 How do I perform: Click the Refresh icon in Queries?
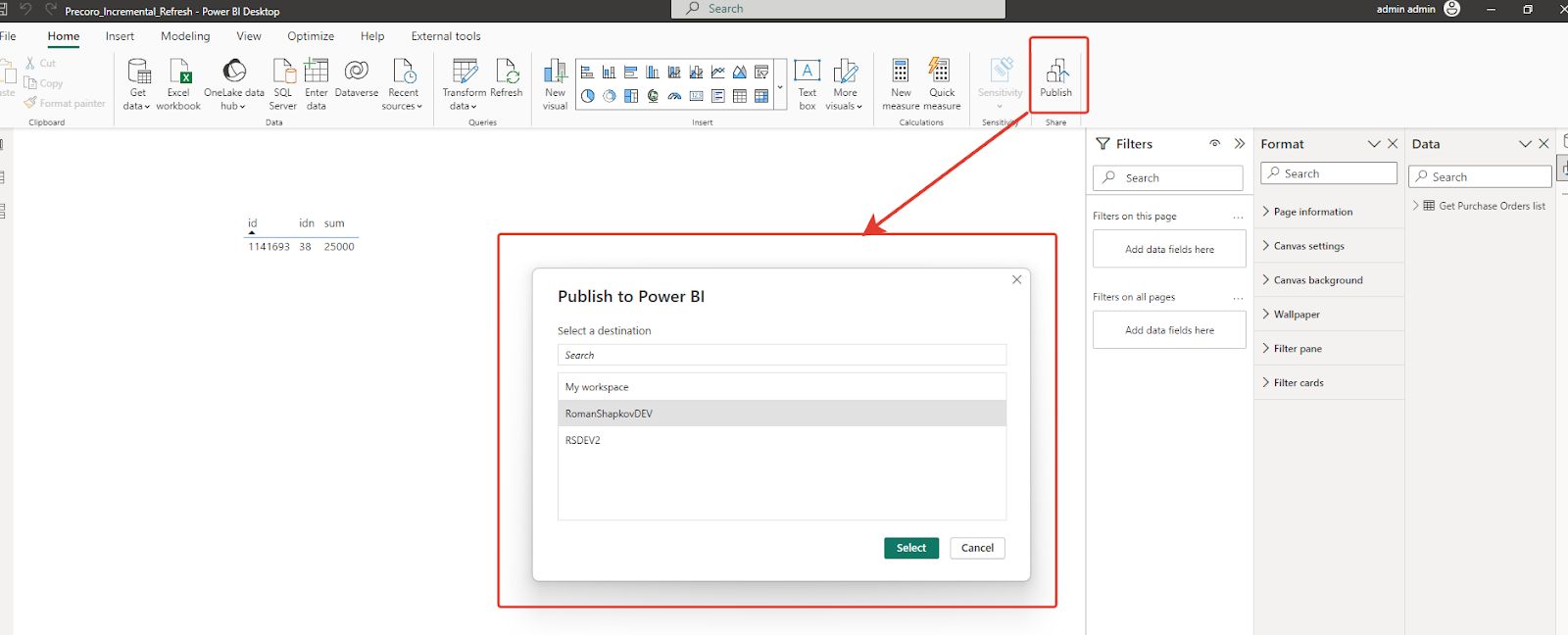coord(507,71)
